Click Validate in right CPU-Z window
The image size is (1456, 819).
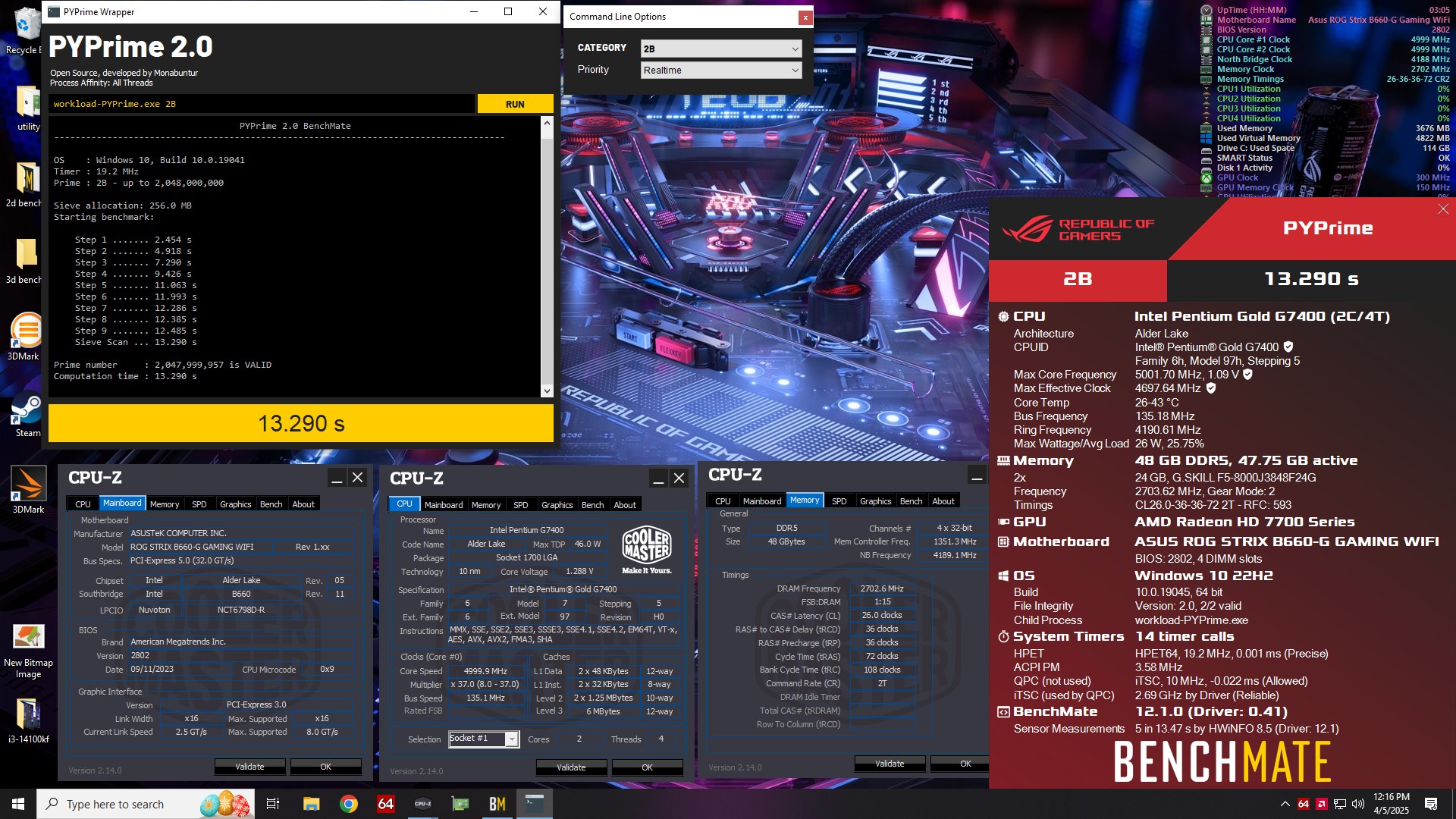point(890,764)
